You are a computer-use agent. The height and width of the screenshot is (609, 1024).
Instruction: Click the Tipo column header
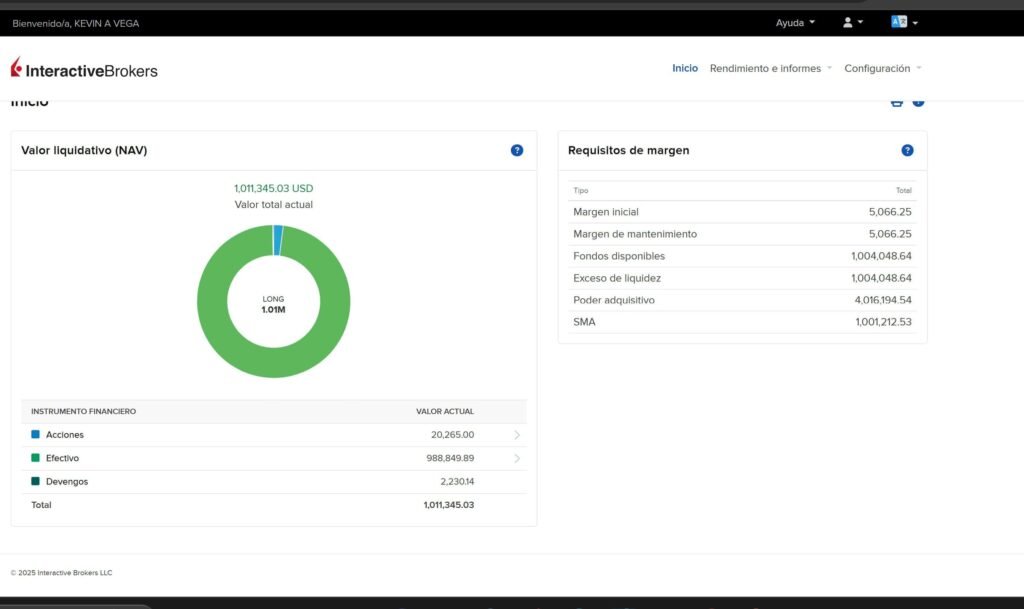[581, 191]
